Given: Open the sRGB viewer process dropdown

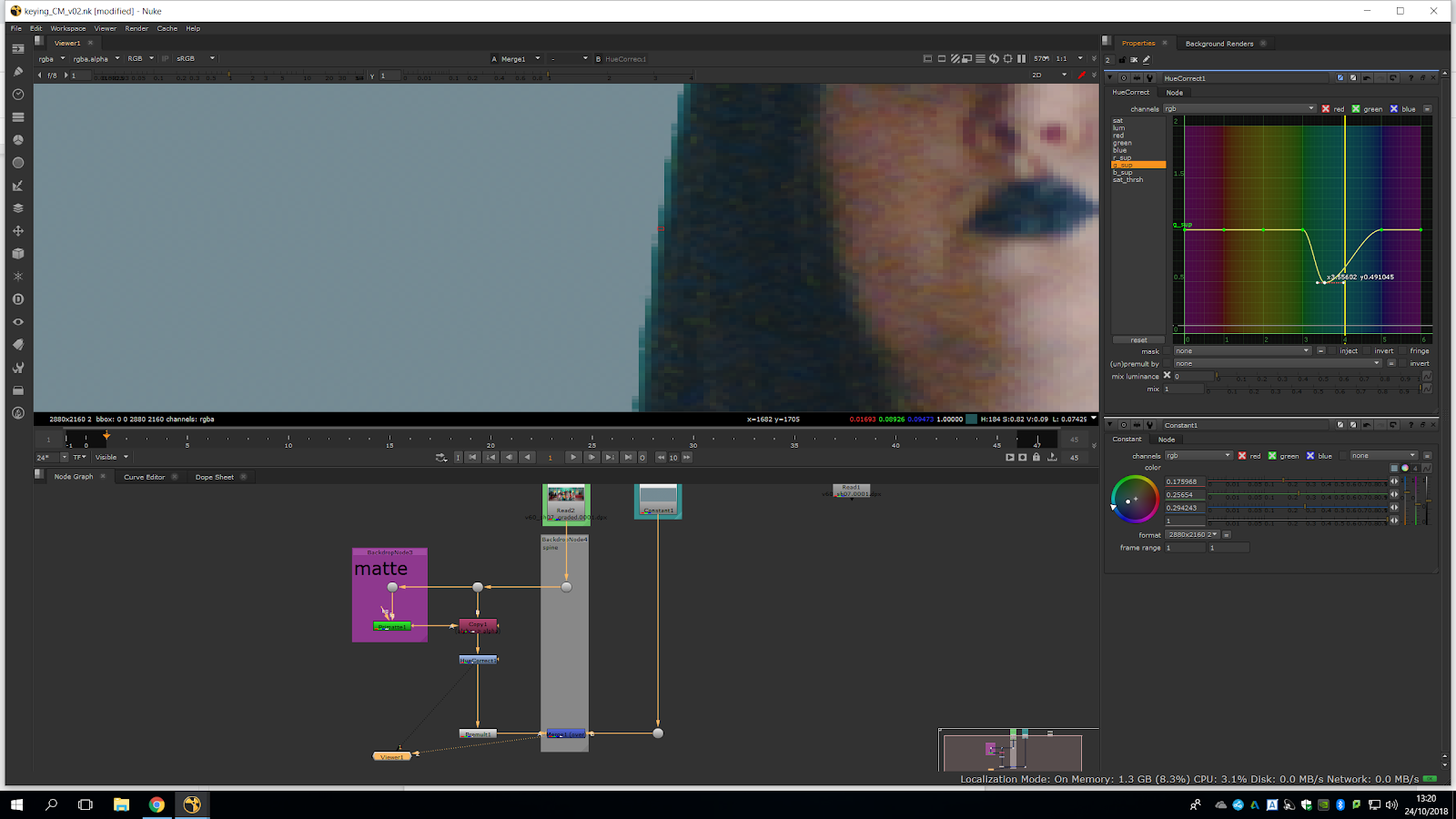Looking at the screenshot, I should click(x=196, y=59).
